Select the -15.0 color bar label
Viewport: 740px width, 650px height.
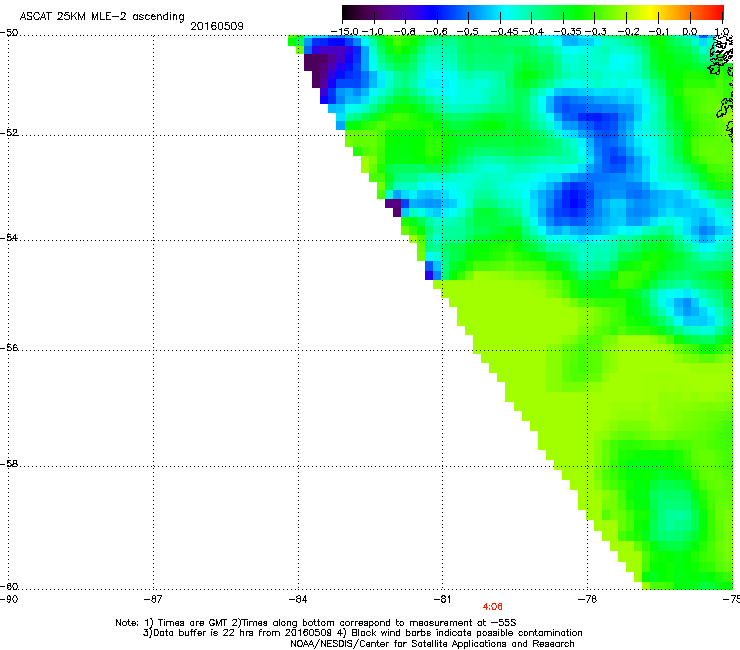(x=345, y=32)
